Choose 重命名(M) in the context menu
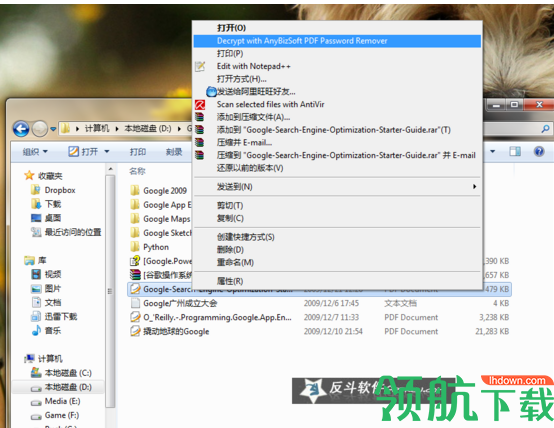Screen dimensions: 554x428 [x=337, y=262]
